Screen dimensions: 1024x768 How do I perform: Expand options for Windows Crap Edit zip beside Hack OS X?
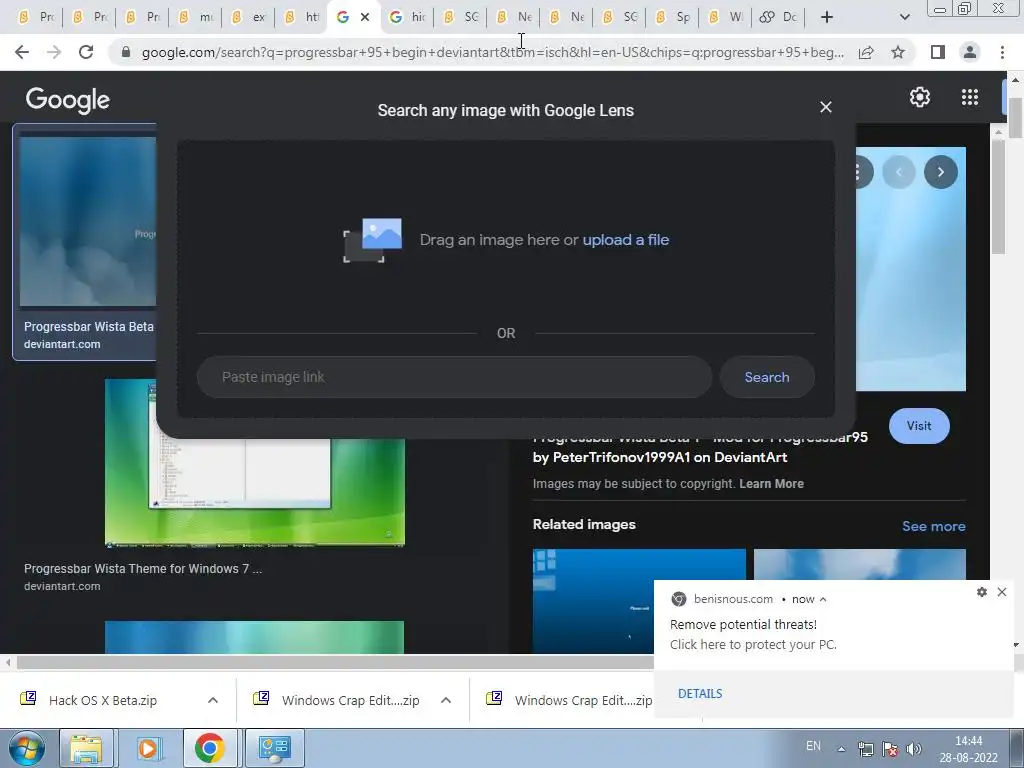point(446,700)
